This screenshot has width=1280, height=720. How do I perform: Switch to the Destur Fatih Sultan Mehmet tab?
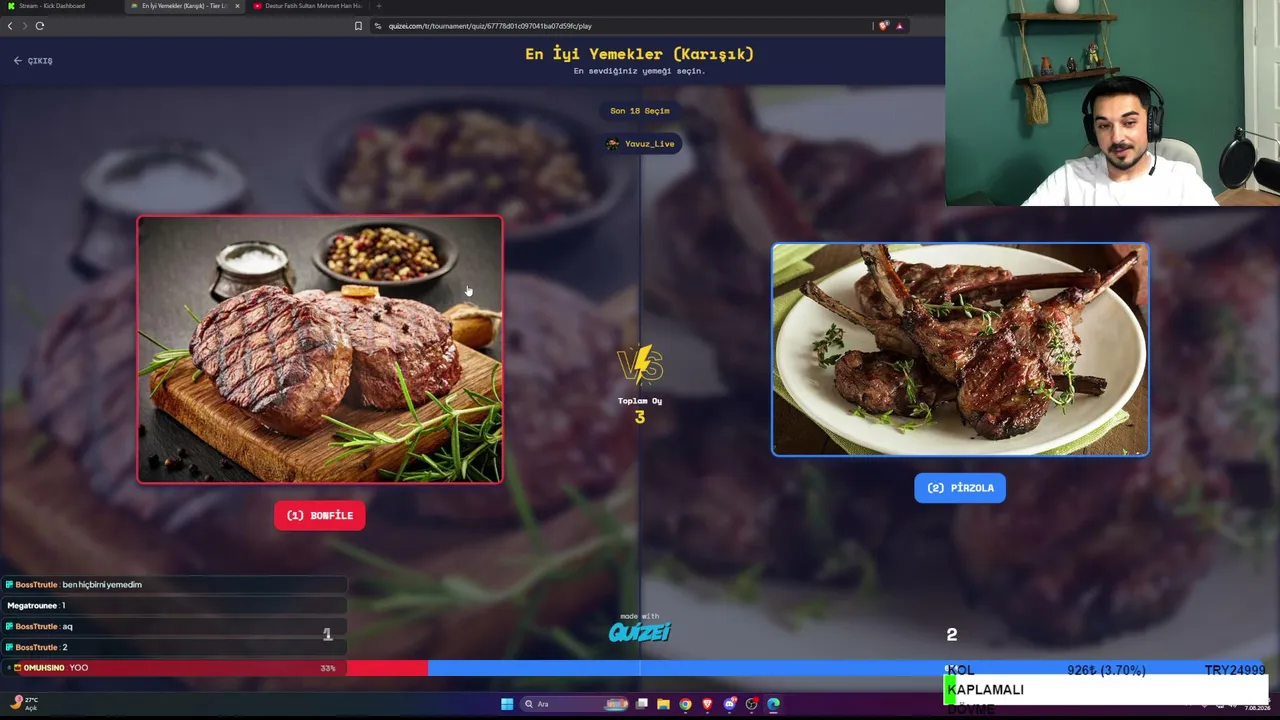click(307, 6)
